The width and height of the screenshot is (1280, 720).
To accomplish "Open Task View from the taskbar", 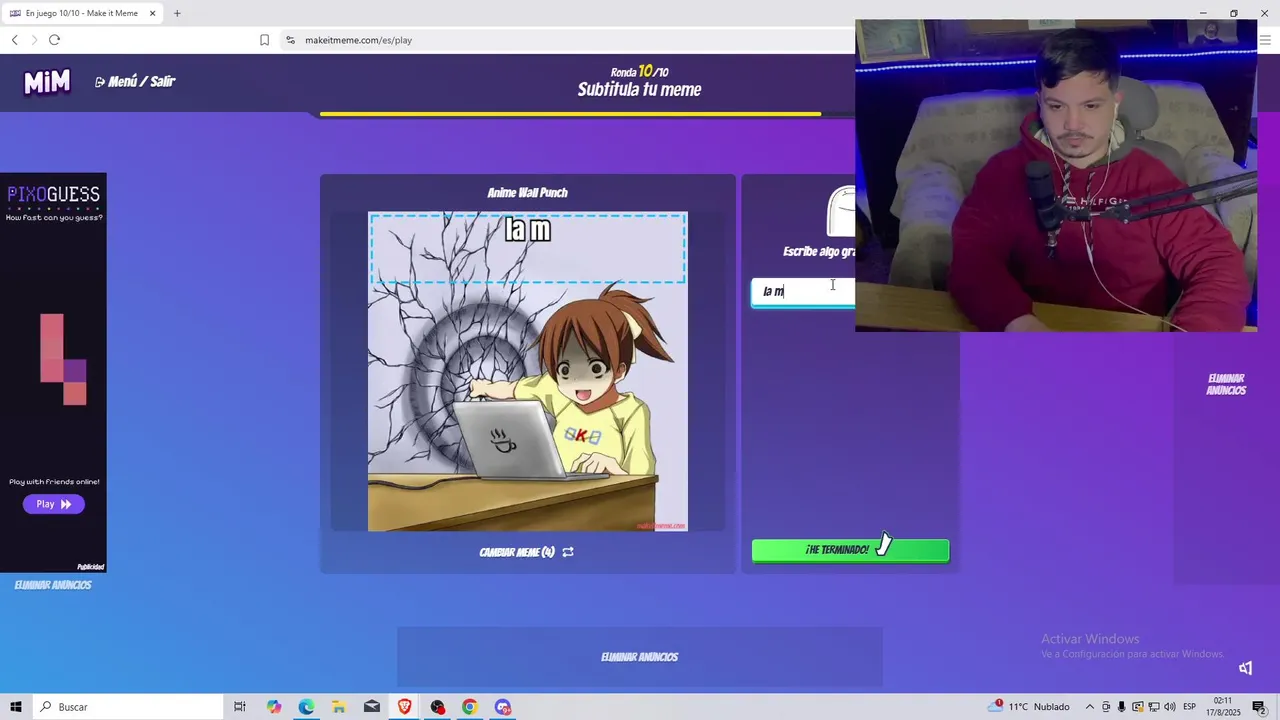I will (240, 707).
